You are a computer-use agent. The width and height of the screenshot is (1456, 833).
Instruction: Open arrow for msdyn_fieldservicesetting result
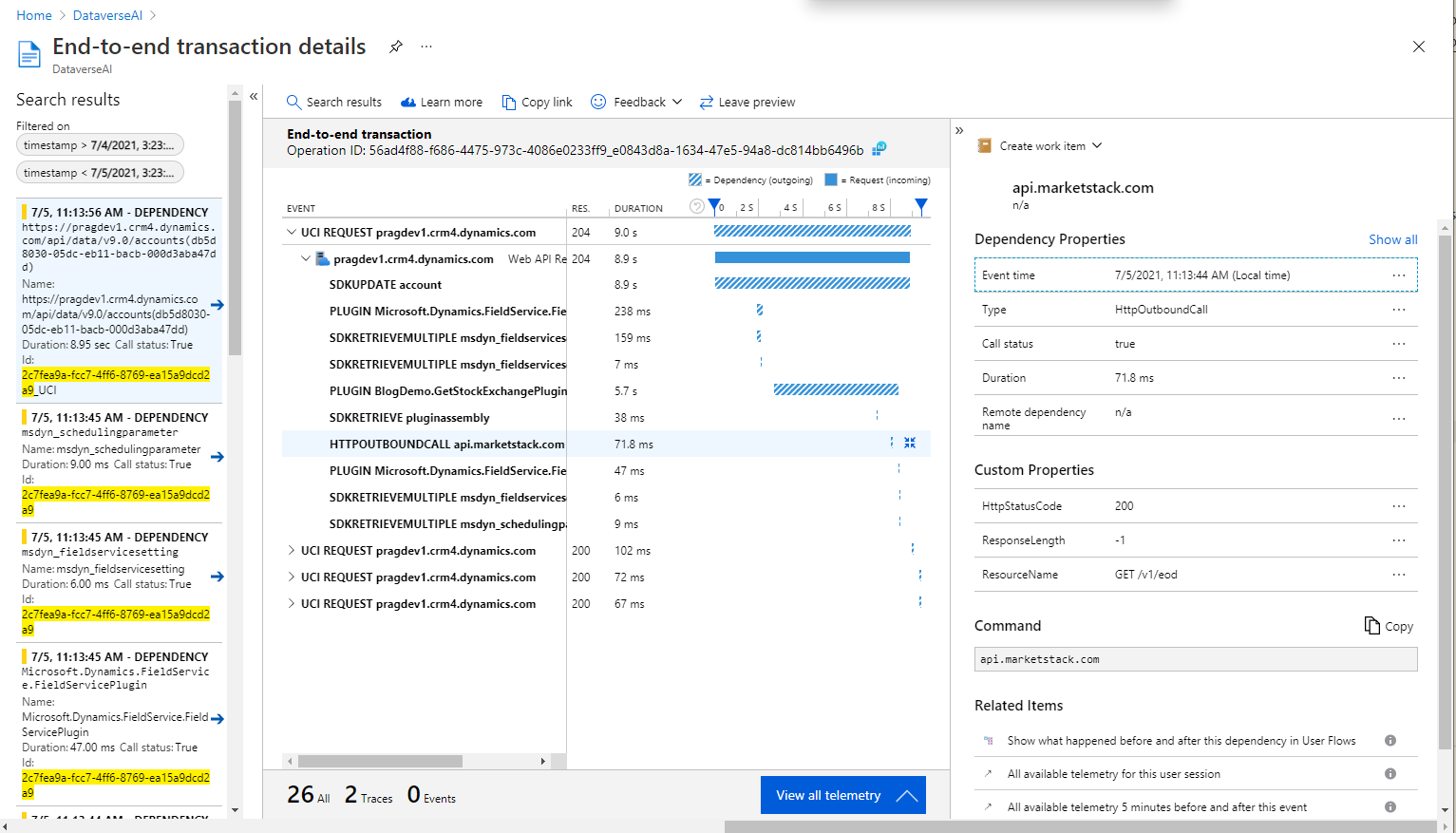(217, 577)
